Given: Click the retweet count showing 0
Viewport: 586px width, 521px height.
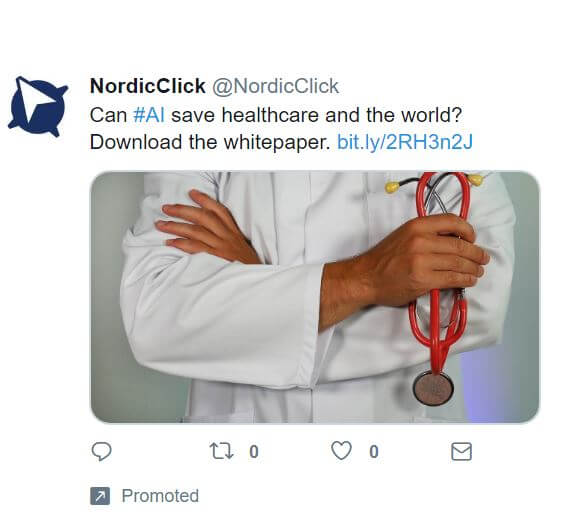Looking at the screenshot, I should click(254, 451).
